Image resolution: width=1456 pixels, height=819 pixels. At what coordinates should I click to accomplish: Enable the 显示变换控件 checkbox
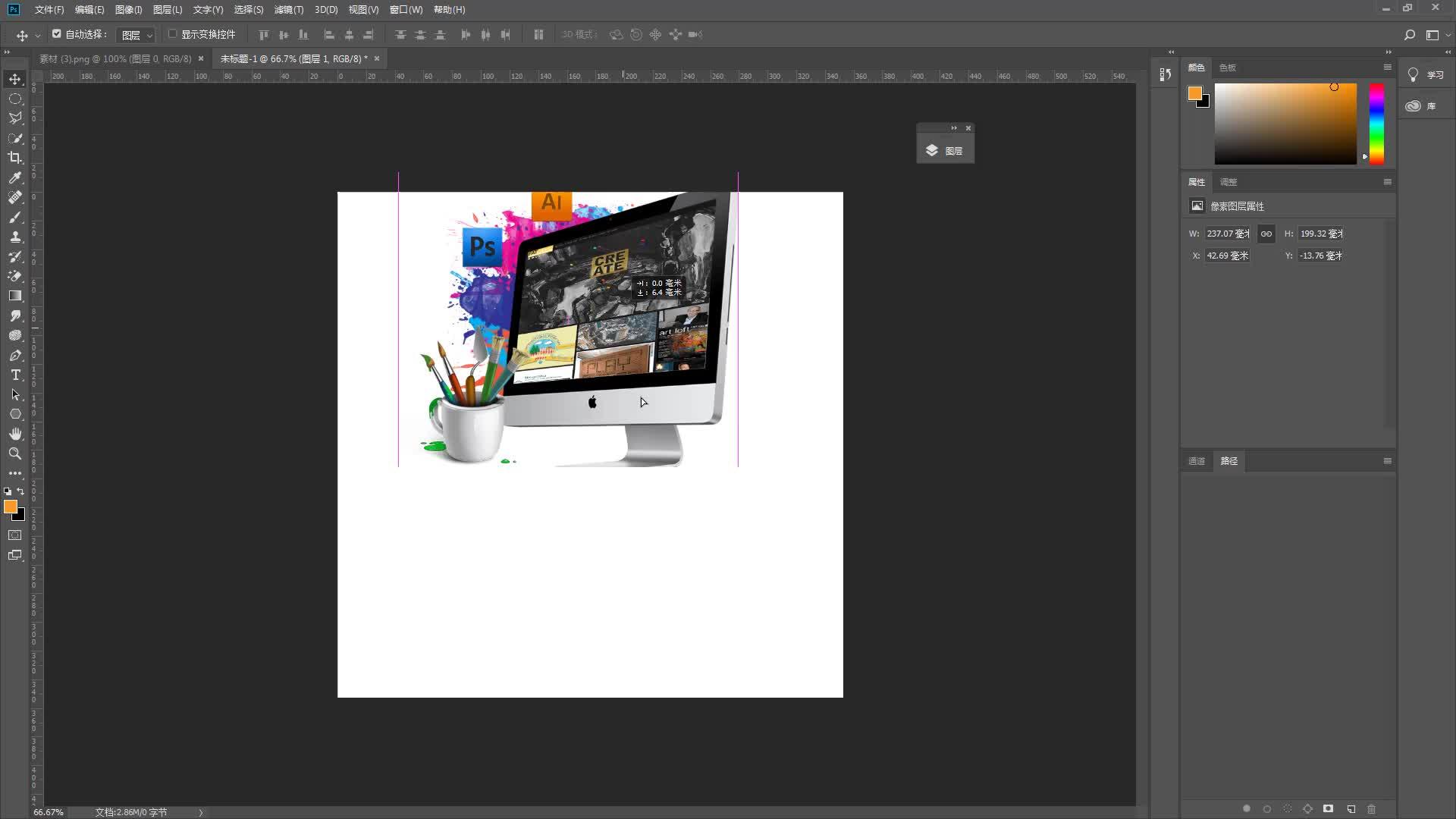(x=172, y=34)
